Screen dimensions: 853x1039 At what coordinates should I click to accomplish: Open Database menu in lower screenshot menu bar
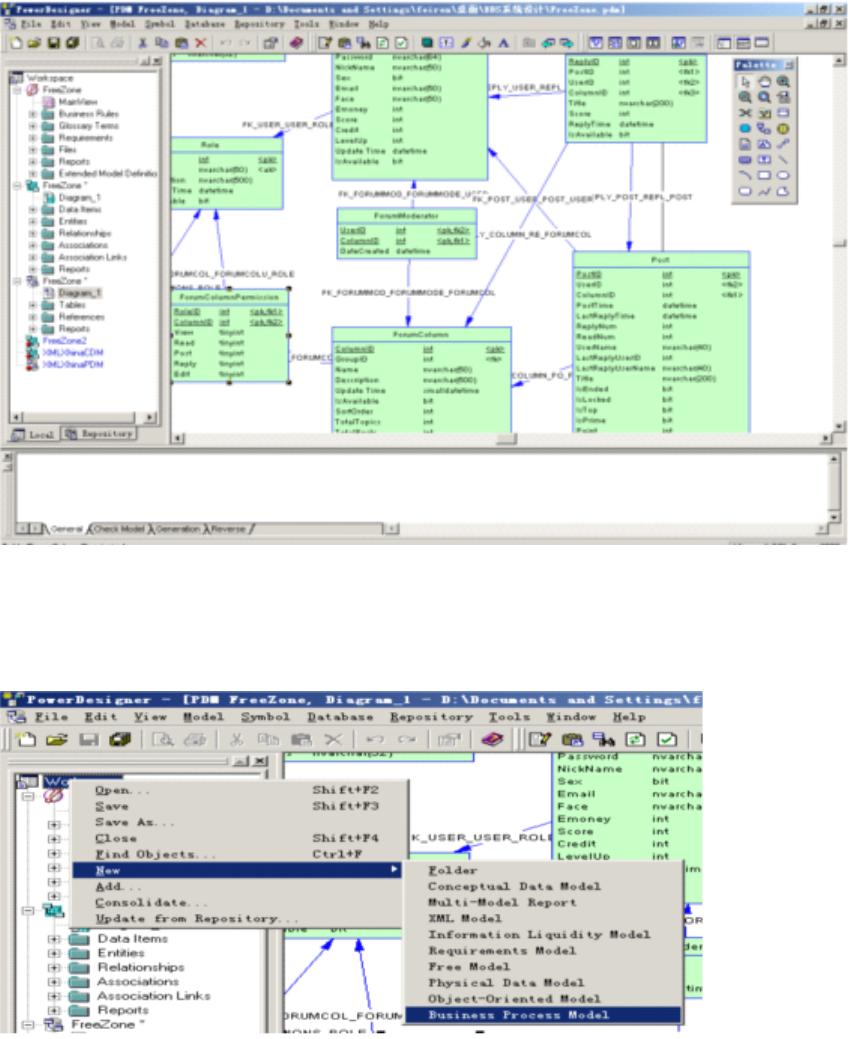pos(340,717)
